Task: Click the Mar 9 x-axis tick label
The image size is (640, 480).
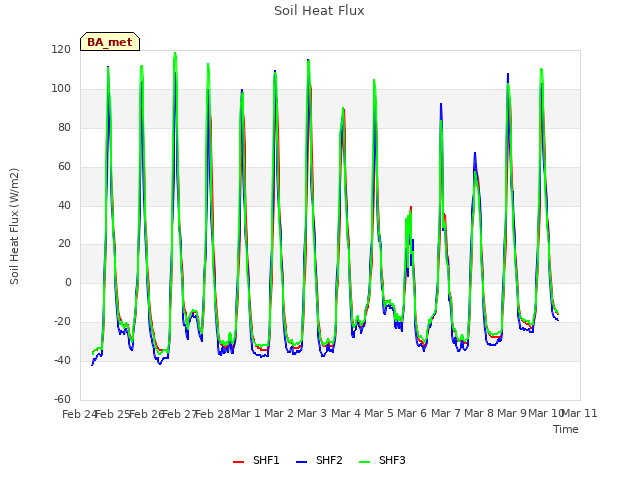Action: pos(512,413)
